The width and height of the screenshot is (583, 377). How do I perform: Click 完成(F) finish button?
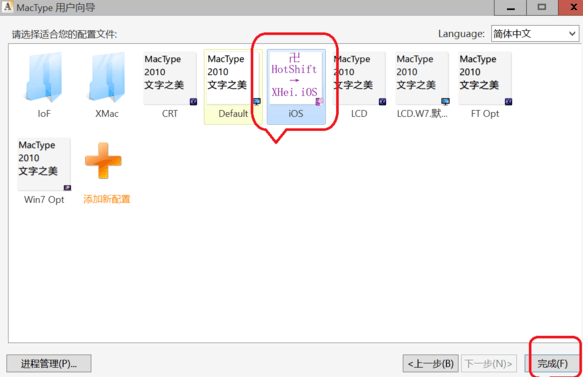point(552,363)
